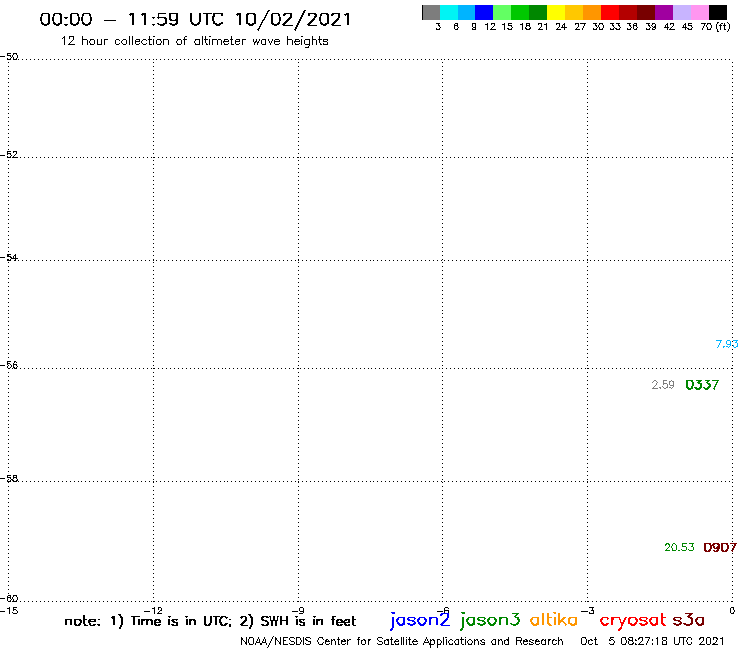Select the -56 latitude axis label
The height and width of the screenshot is (650, 740).
click(9, 365)
